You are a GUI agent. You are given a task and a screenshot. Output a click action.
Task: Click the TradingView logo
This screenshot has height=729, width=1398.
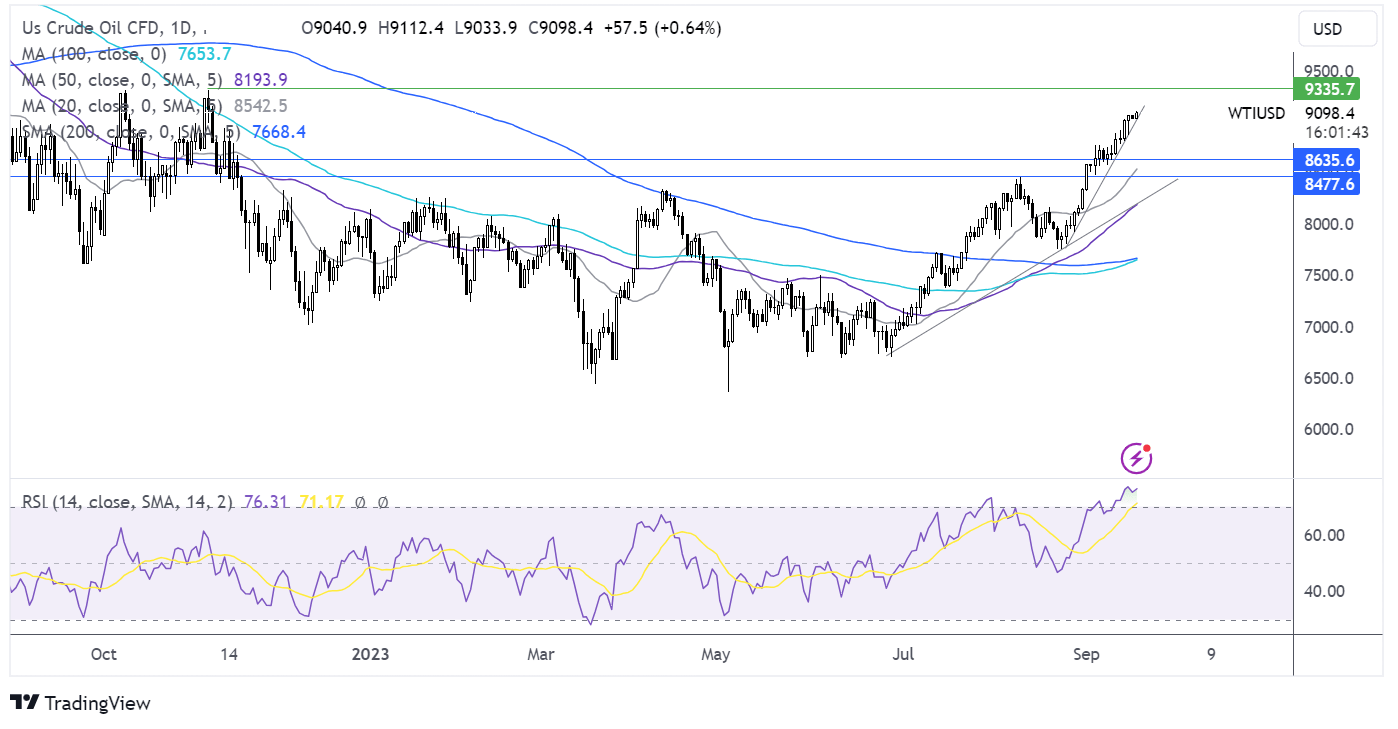coord(80,703)
